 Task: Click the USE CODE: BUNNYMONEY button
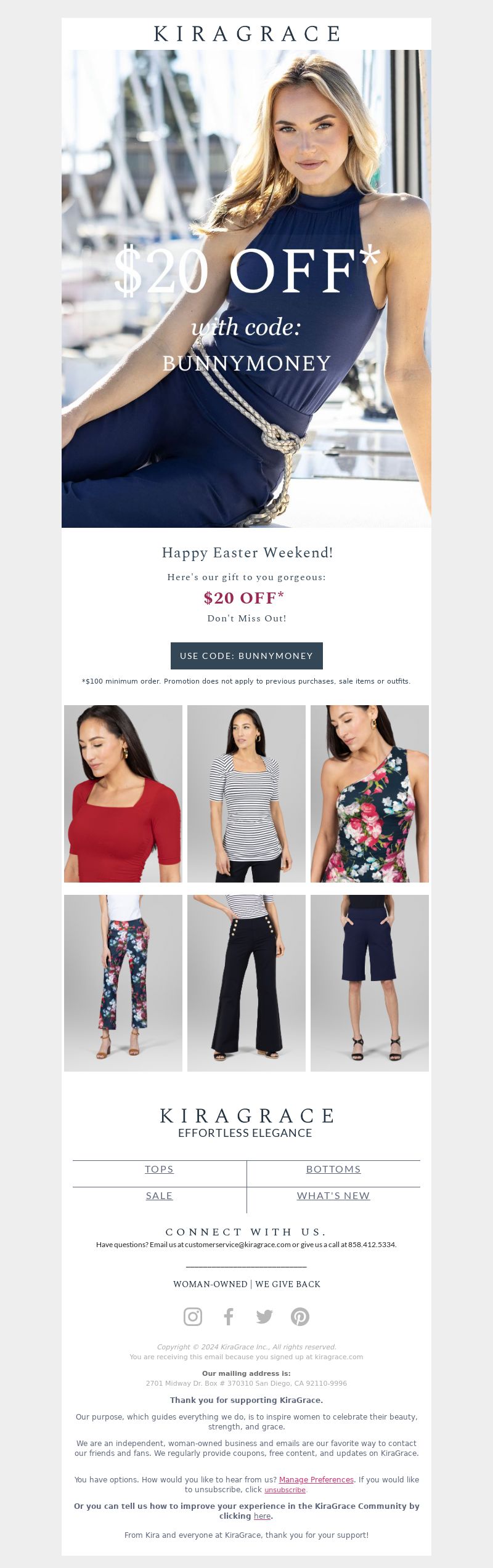[246, 656]
